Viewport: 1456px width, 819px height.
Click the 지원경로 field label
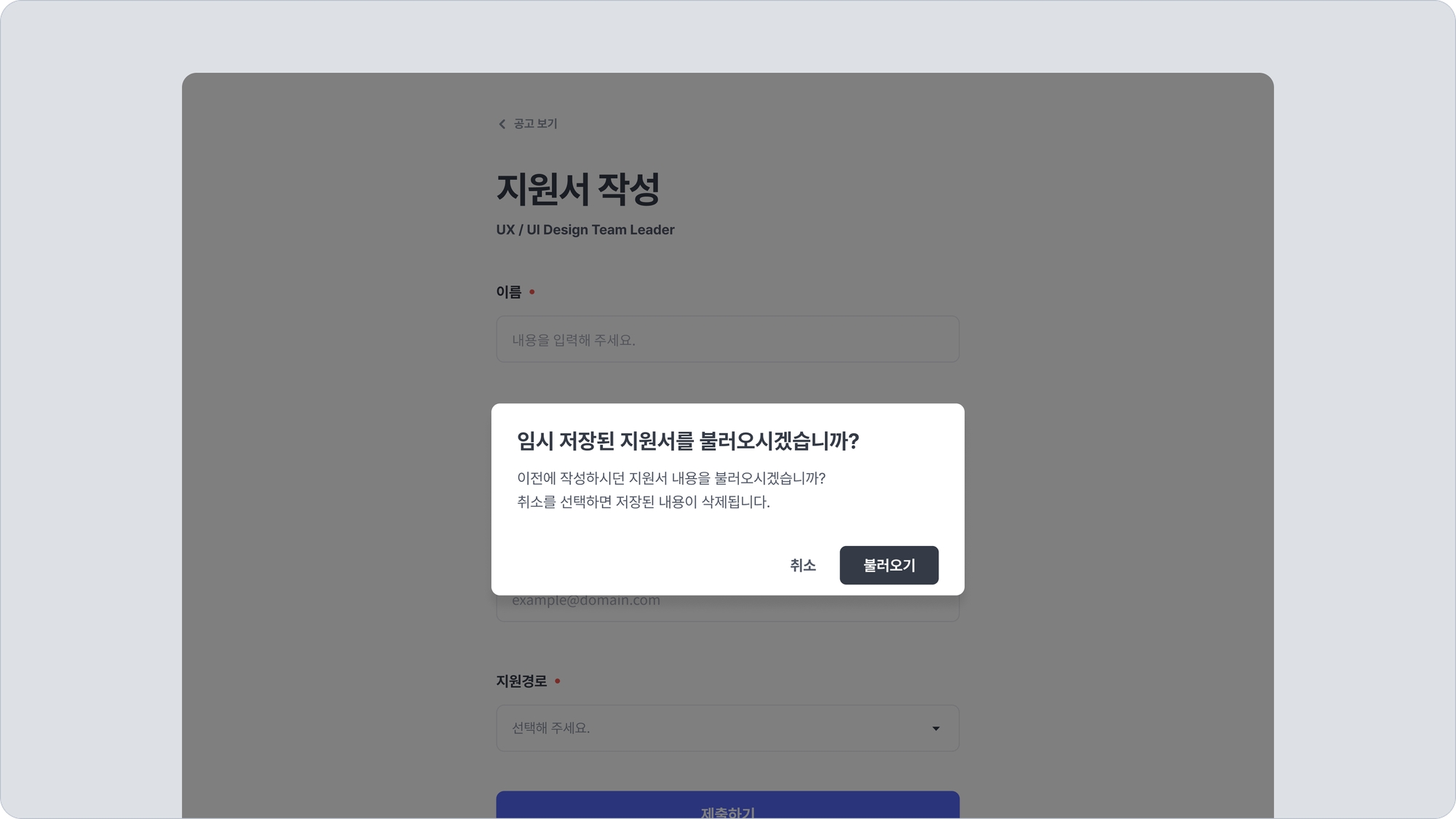[x=521, y=681]
